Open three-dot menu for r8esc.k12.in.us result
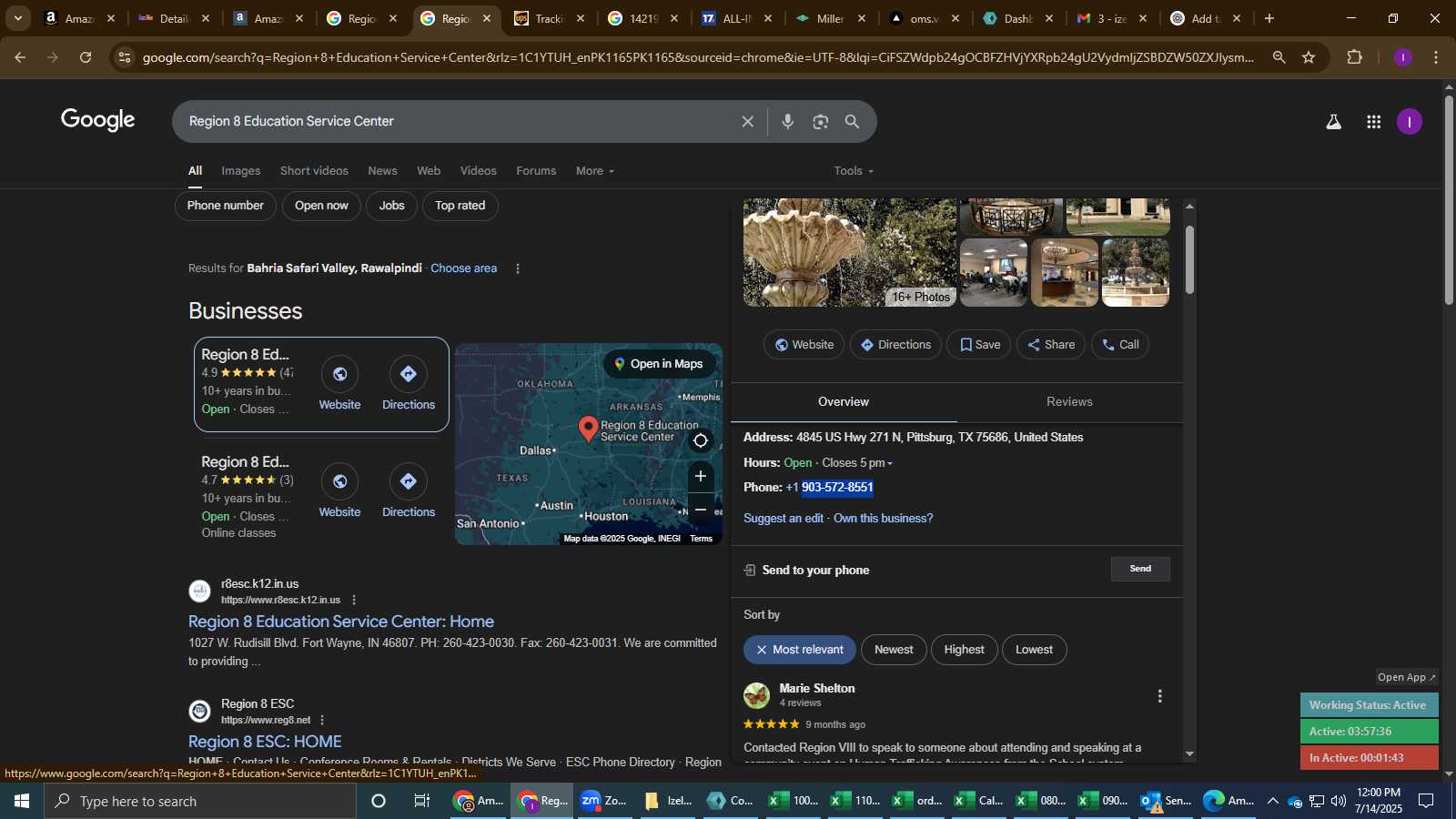The height and width of the screenshot is (819, 1456). (x=354, y=600)
